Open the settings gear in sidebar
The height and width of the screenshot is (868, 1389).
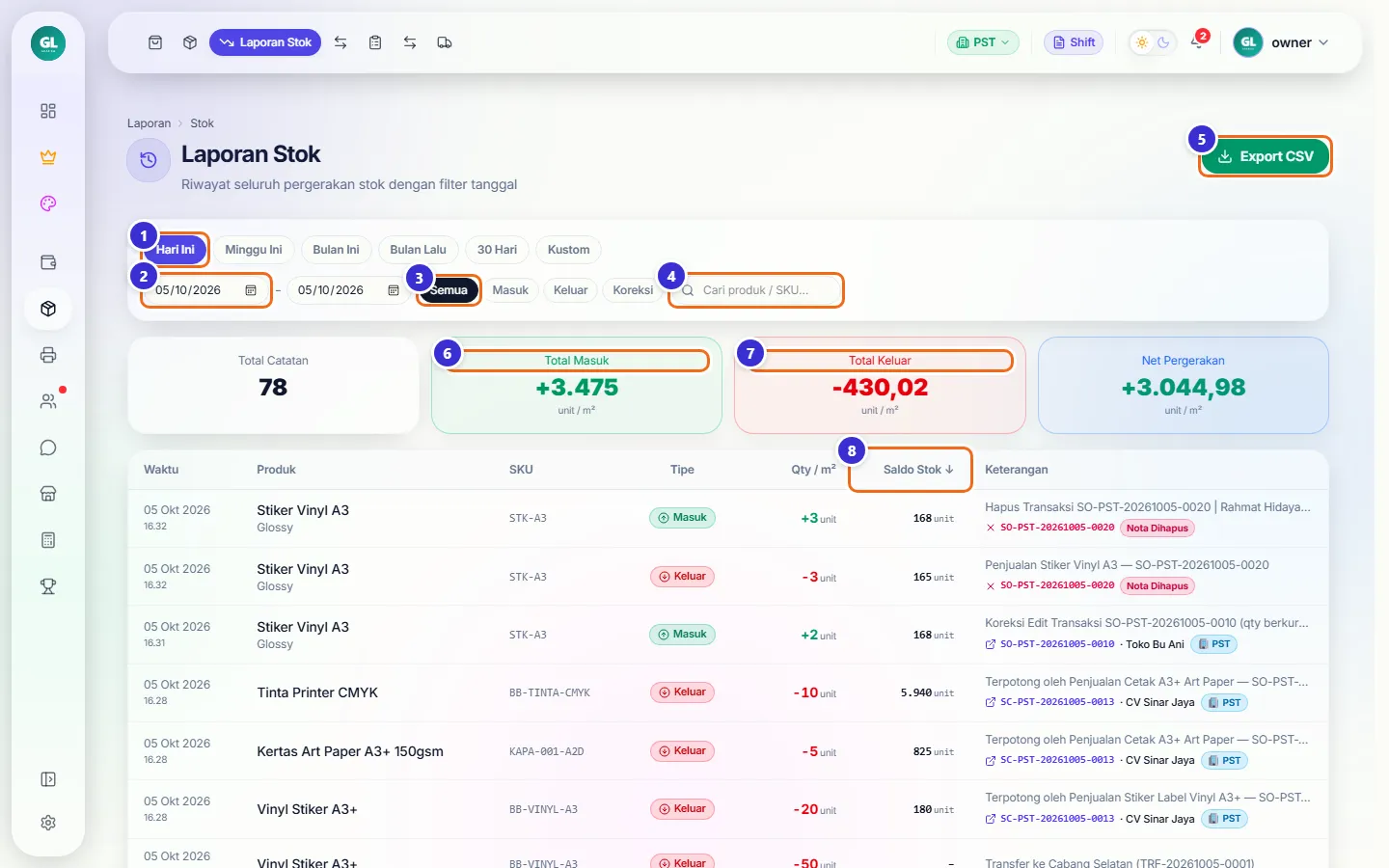click(48, 823)
